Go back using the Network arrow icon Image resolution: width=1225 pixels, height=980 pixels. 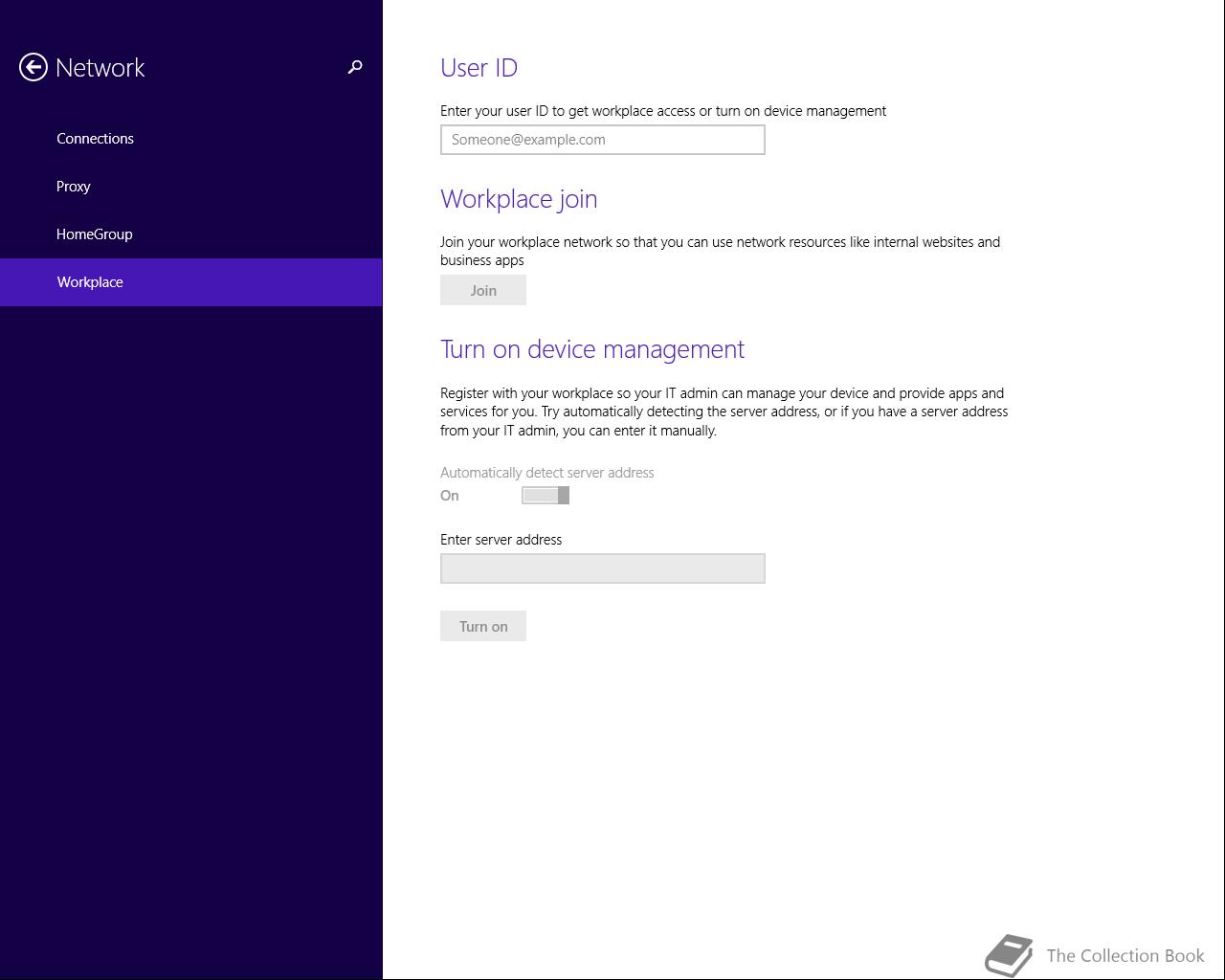point(33,67)
